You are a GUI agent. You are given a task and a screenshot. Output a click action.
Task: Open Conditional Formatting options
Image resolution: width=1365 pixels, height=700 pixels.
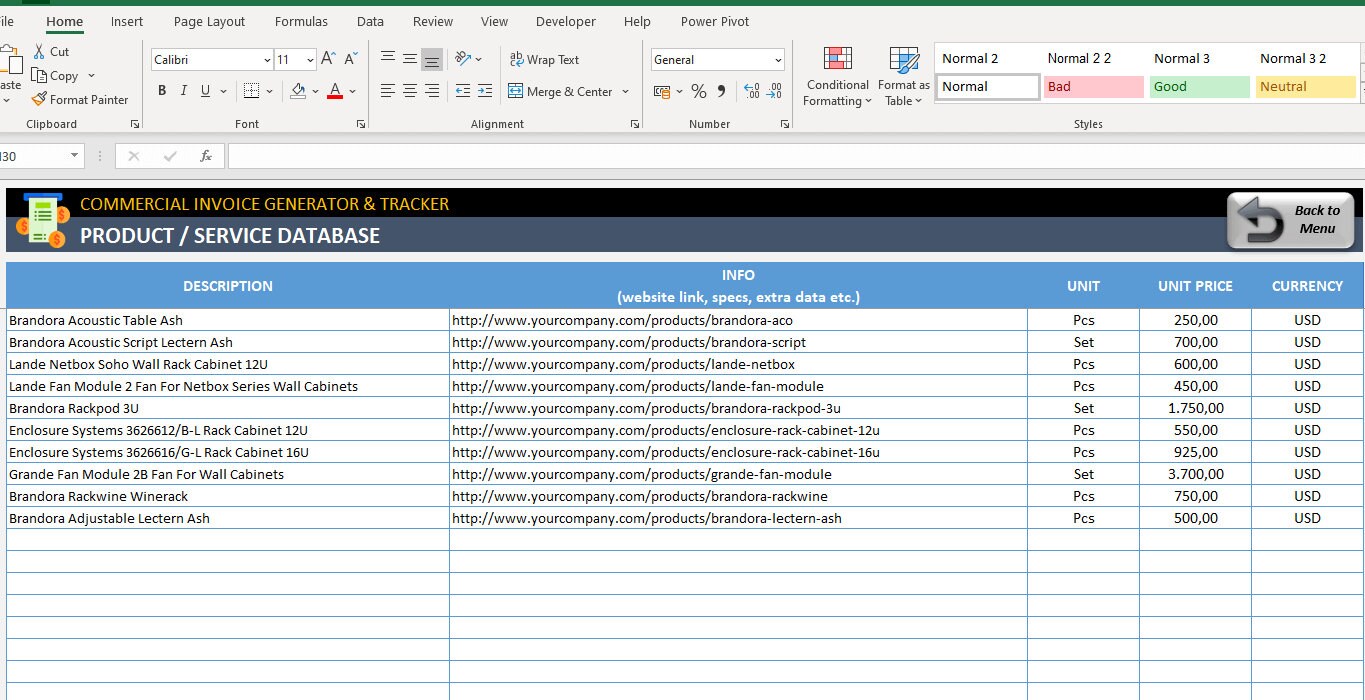(836, 75)
